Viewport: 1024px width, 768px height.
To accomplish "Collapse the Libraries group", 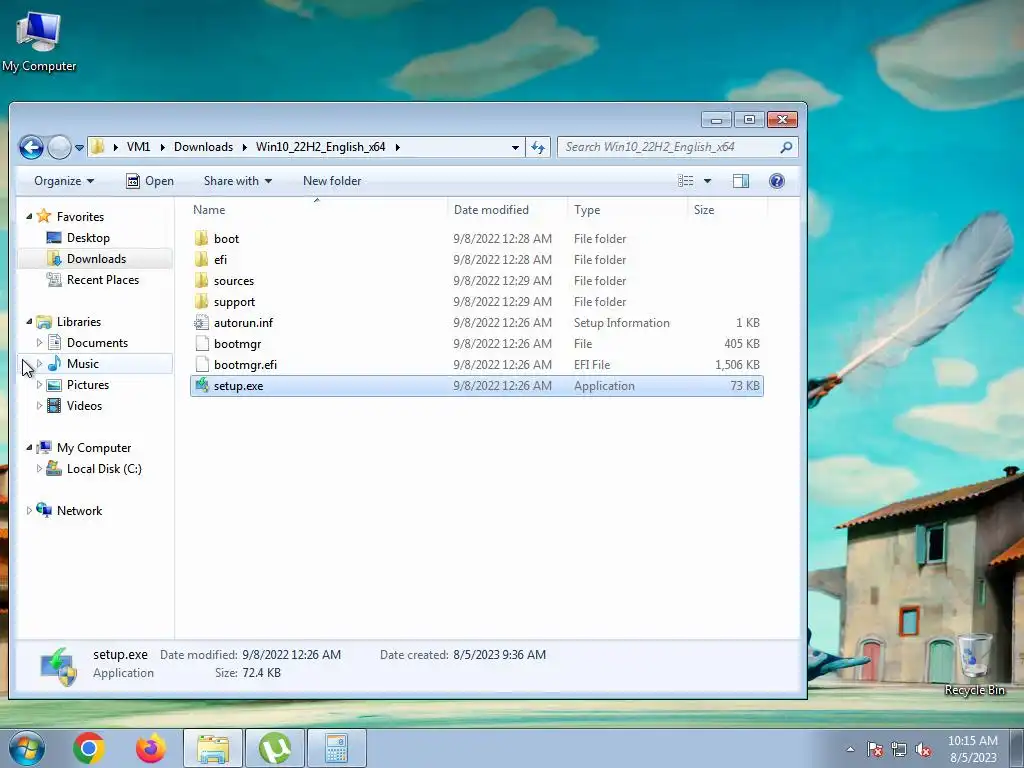I will pos(29,321).
